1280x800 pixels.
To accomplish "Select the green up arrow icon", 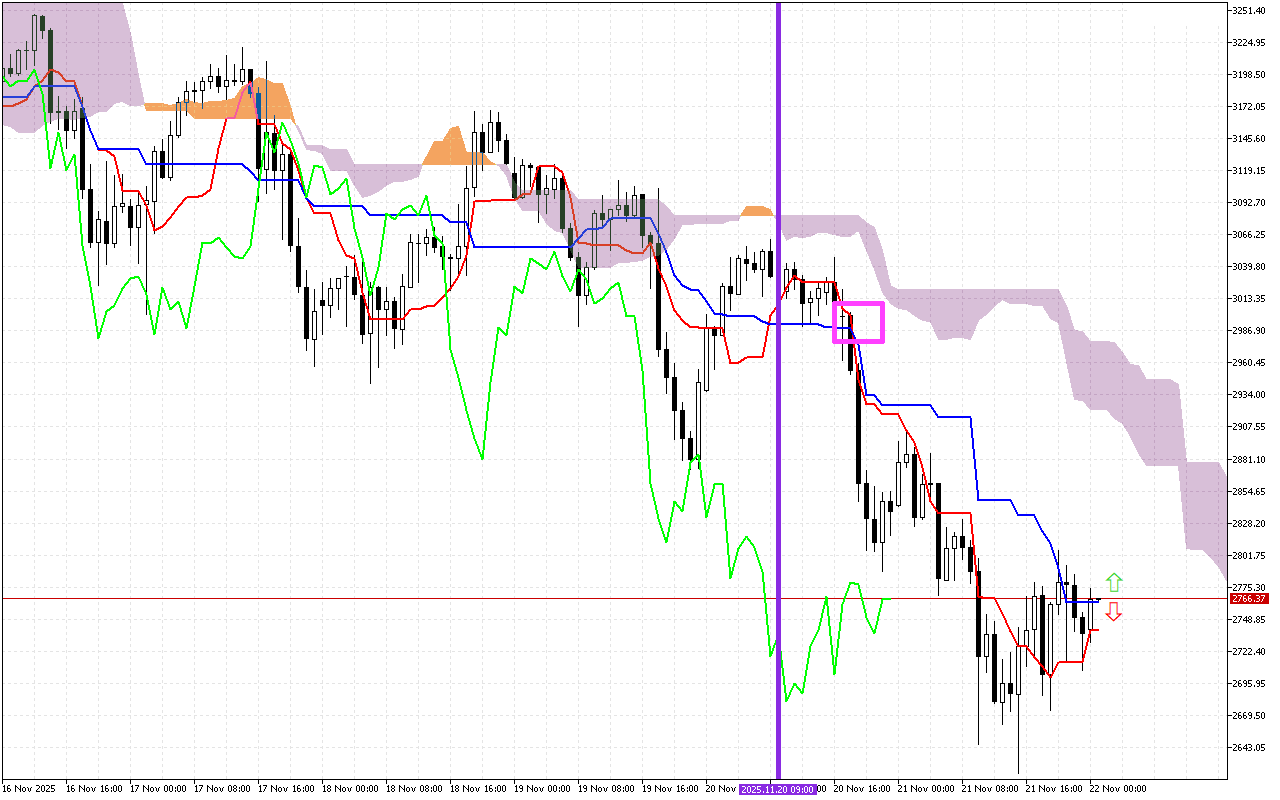I will point(1114,582).
